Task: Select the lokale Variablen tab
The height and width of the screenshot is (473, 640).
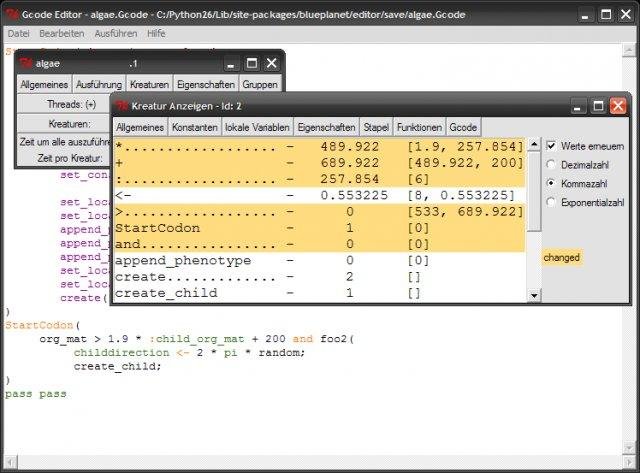Action: pos(257,127)
